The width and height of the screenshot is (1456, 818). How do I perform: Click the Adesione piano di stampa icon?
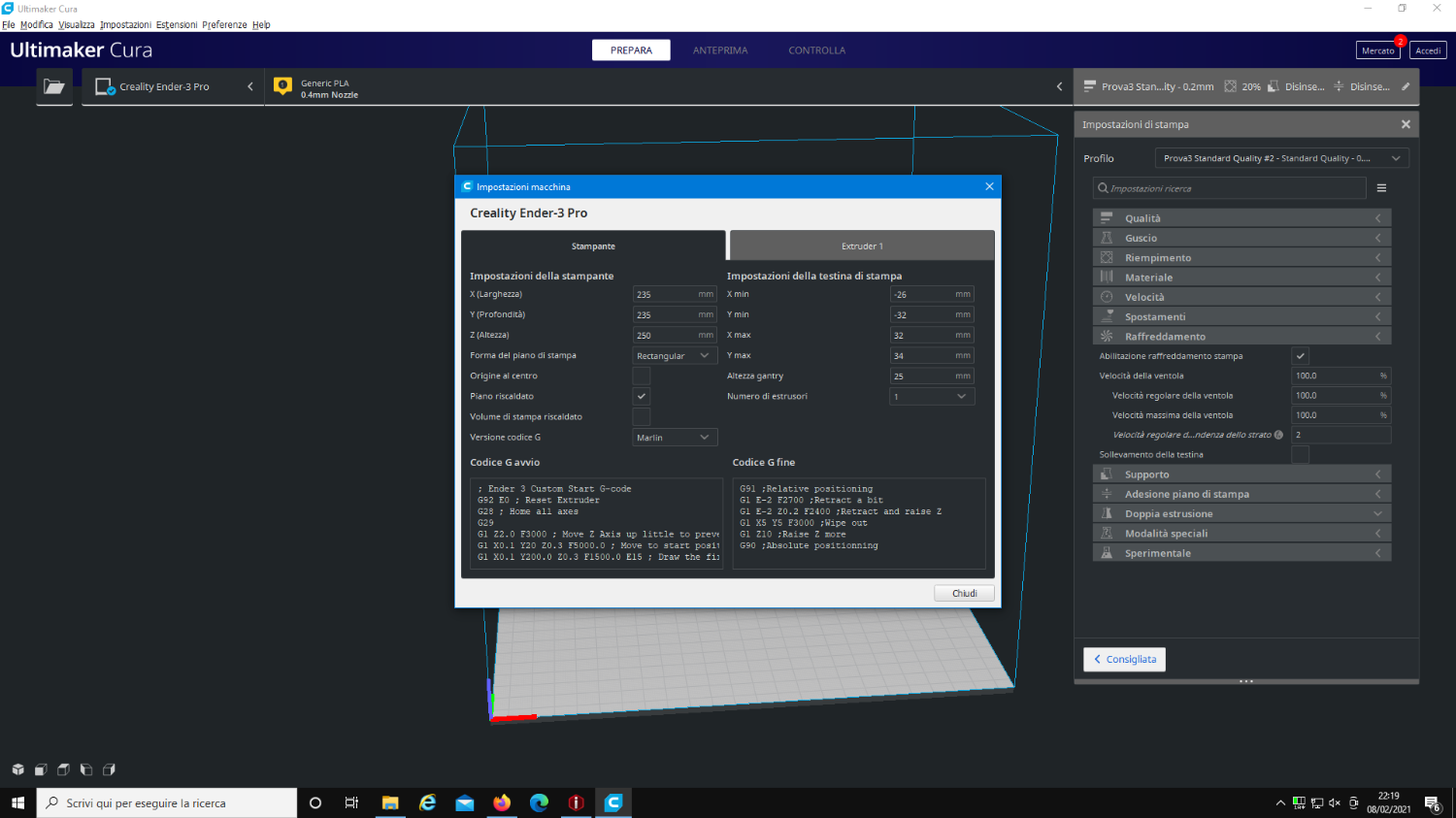1107,494
